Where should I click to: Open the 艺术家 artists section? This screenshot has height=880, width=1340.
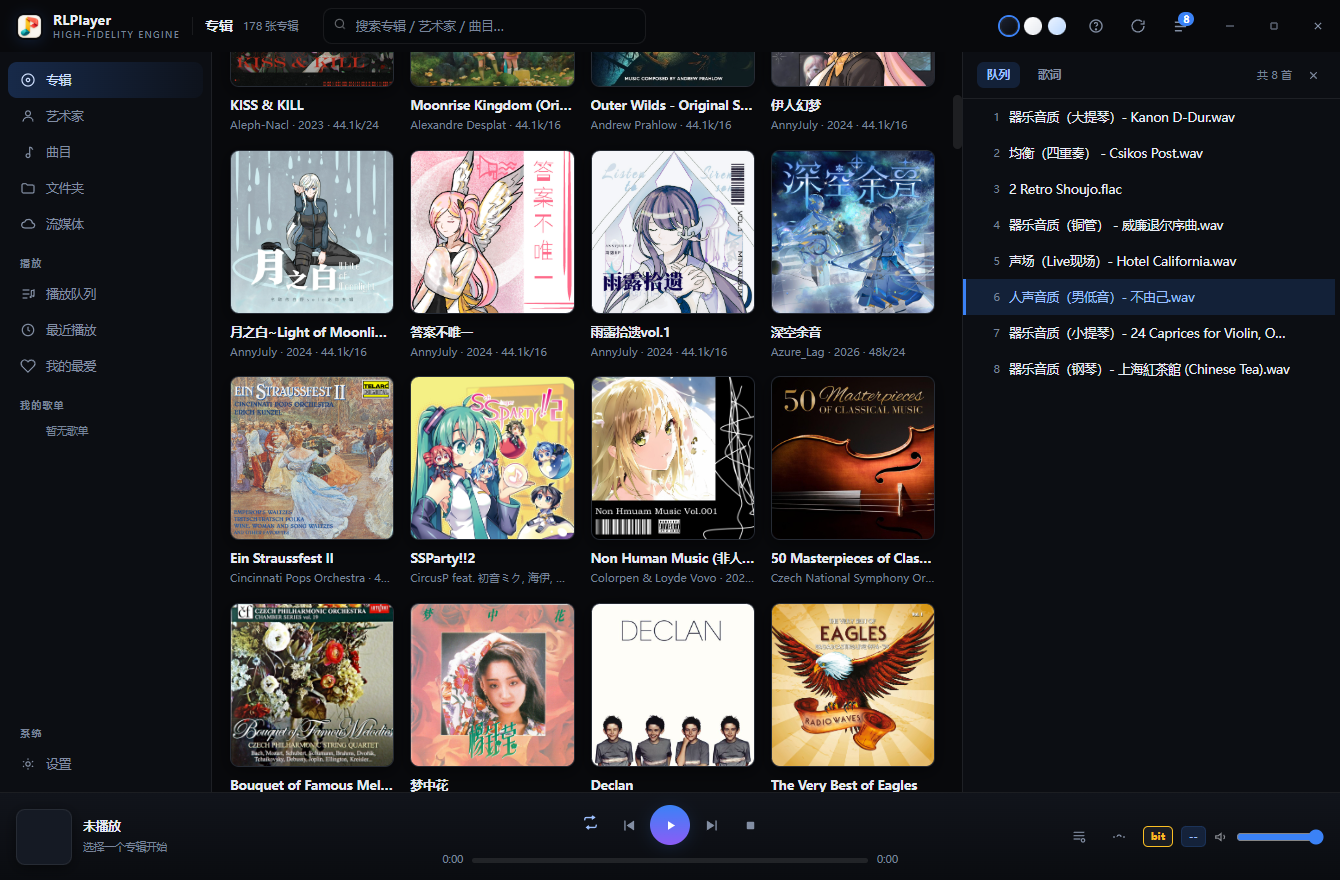(x=105, y=116)
